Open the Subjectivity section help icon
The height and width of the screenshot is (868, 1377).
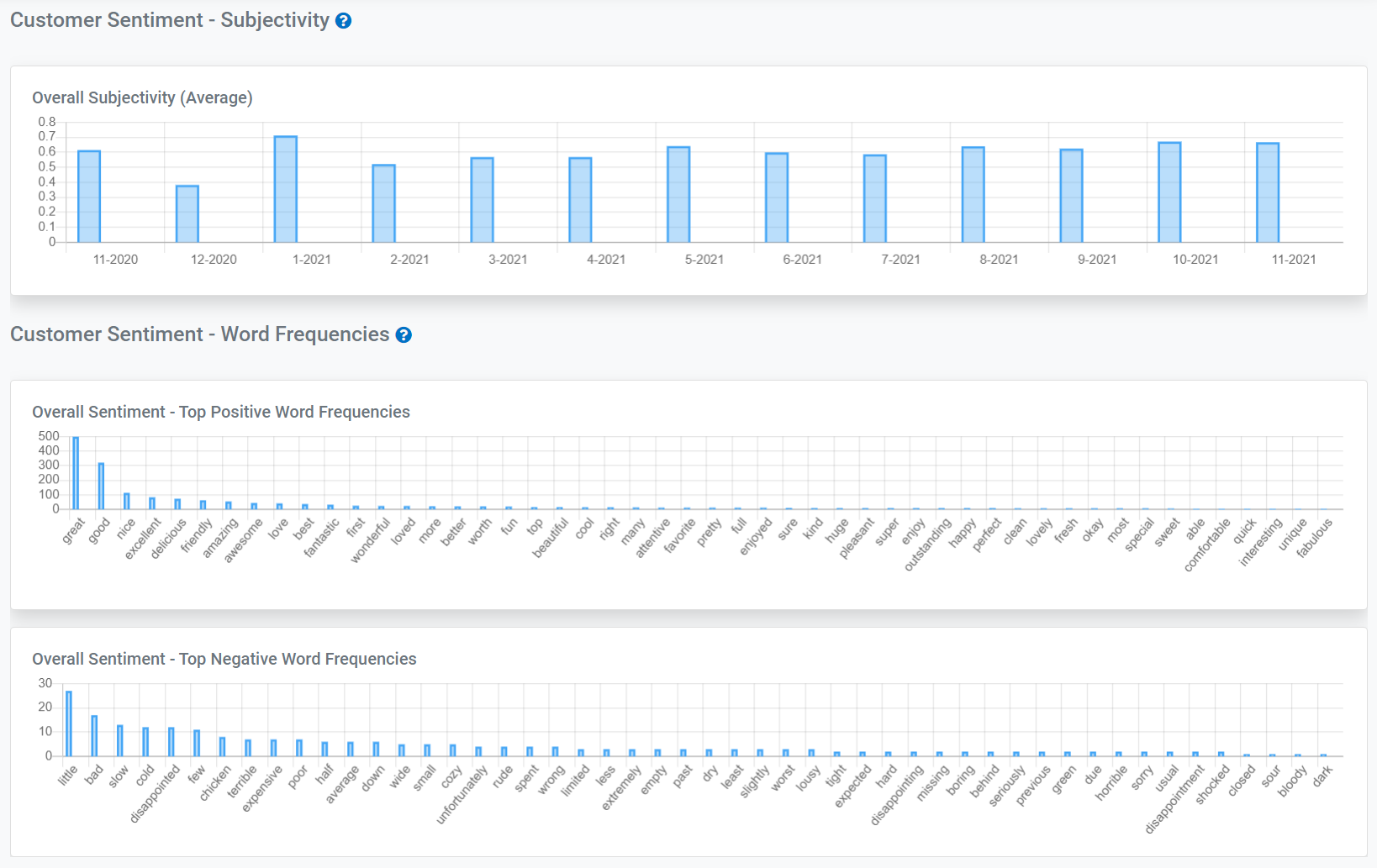(x=343, y=21)
